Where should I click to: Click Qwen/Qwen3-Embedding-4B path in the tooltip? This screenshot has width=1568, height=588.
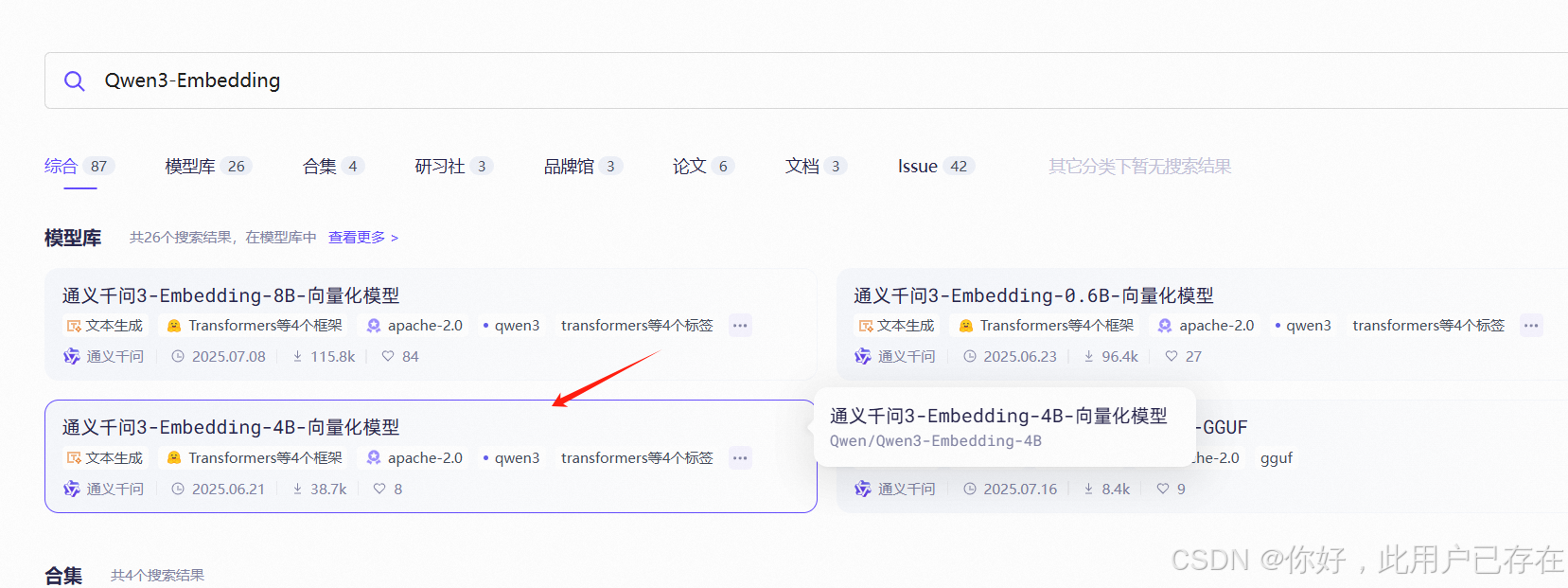tap(936, 441)
